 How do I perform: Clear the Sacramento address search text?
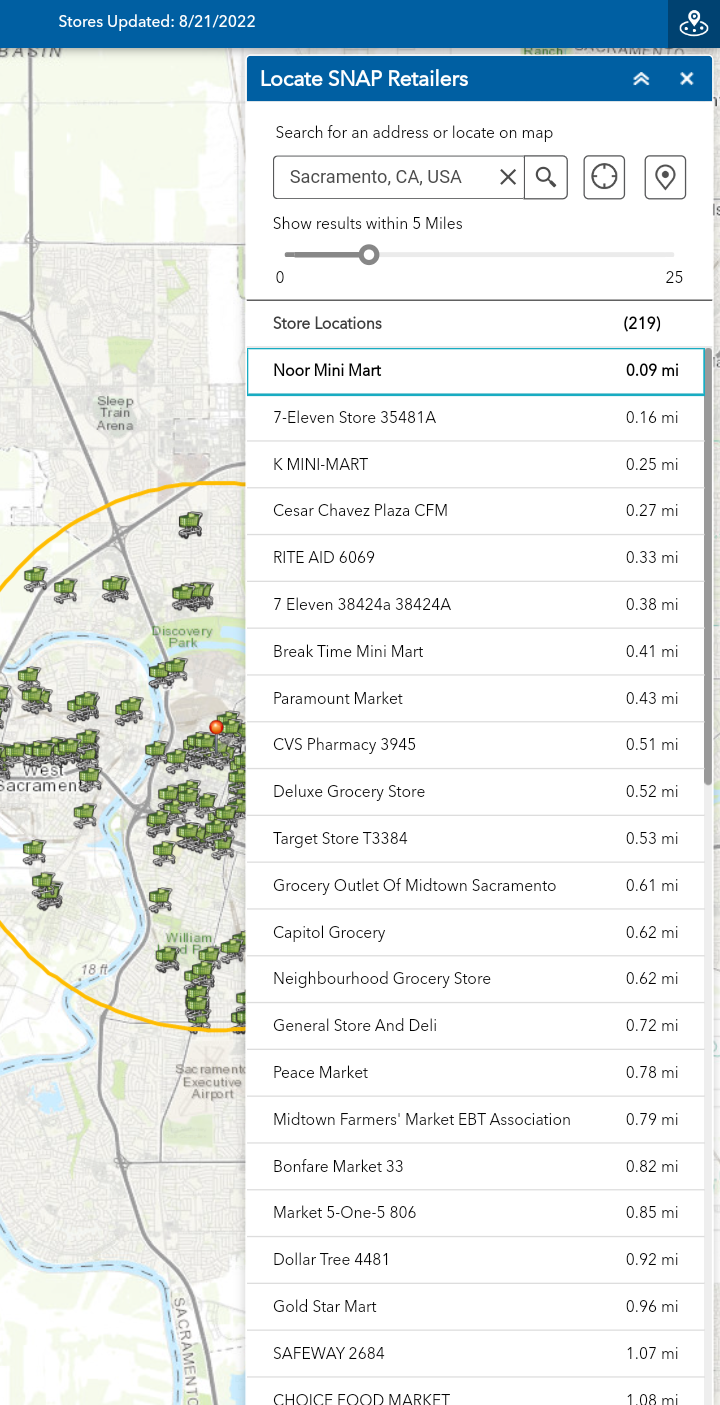click(x=508, y=177)
